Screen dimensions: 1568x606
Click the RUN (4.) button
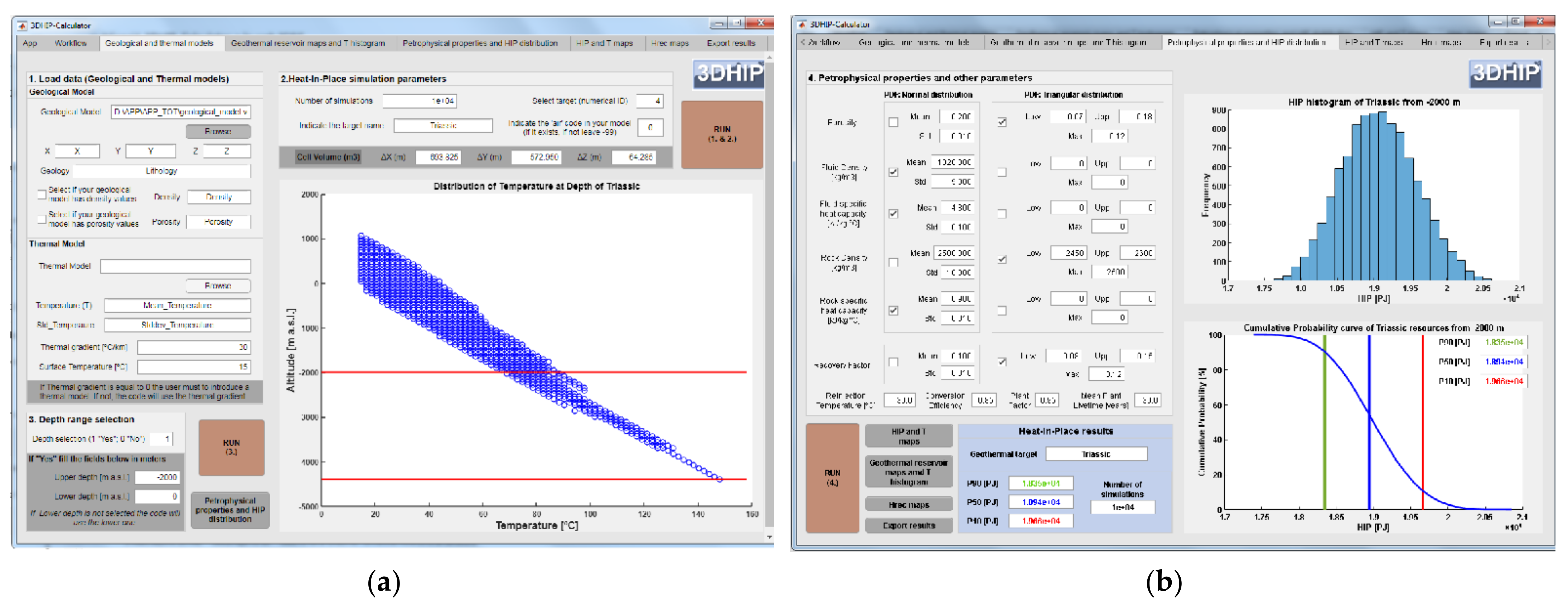tap(832, 478)
